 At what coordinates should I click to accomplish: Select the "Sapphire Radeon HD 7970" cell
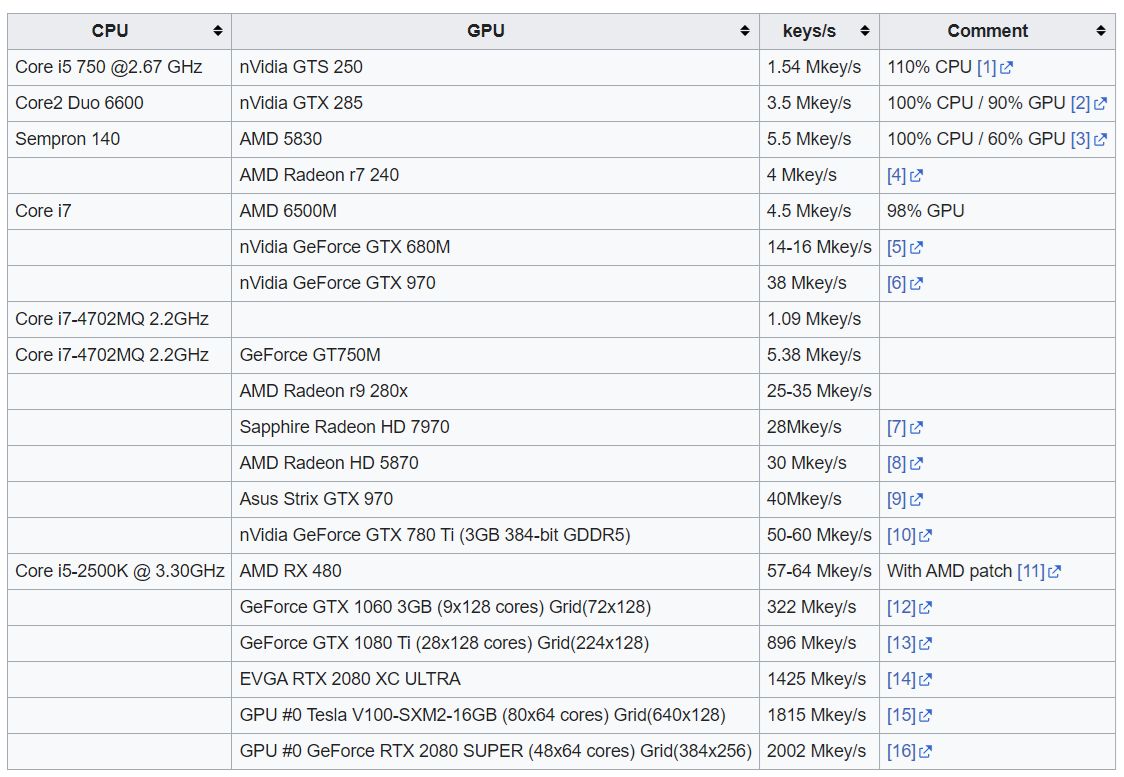(x=495, y=427)
